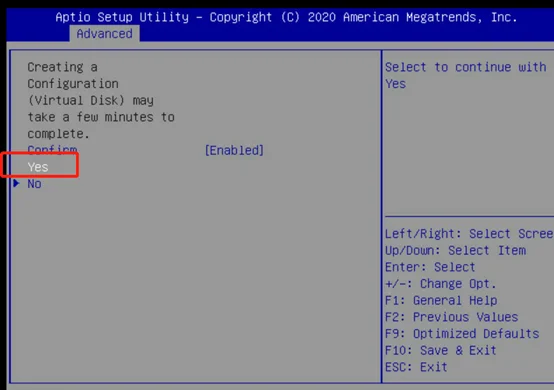Click the Aptio Setup Utility title text
Viewport: 554px width, 390px height.
[286, 17]
